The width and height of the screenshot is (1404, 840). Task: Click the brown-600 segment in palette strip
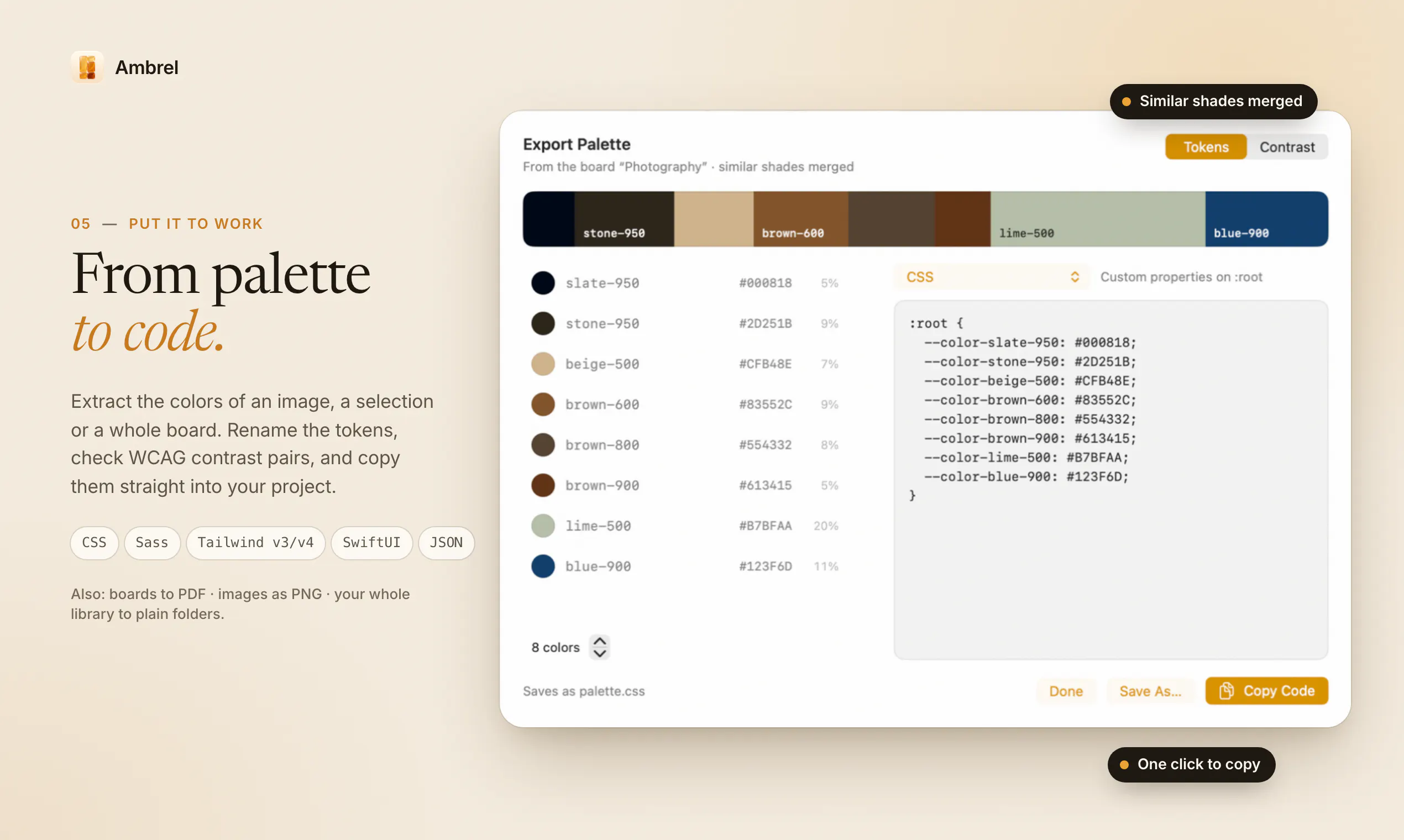click(800, 219)
